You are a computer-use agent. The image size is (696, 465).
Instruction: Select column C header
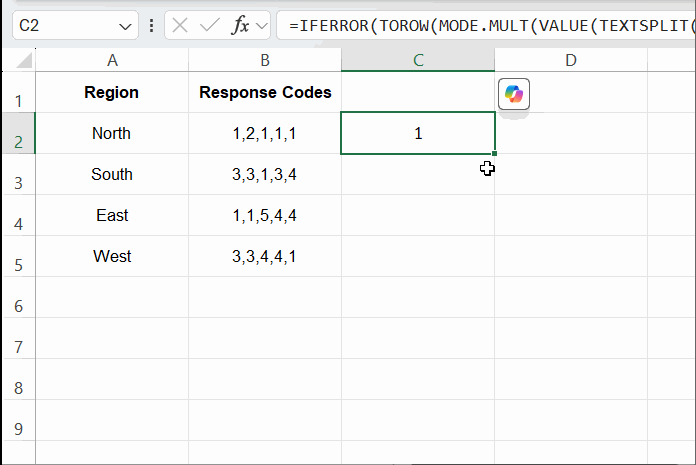[x=418, y=60]
